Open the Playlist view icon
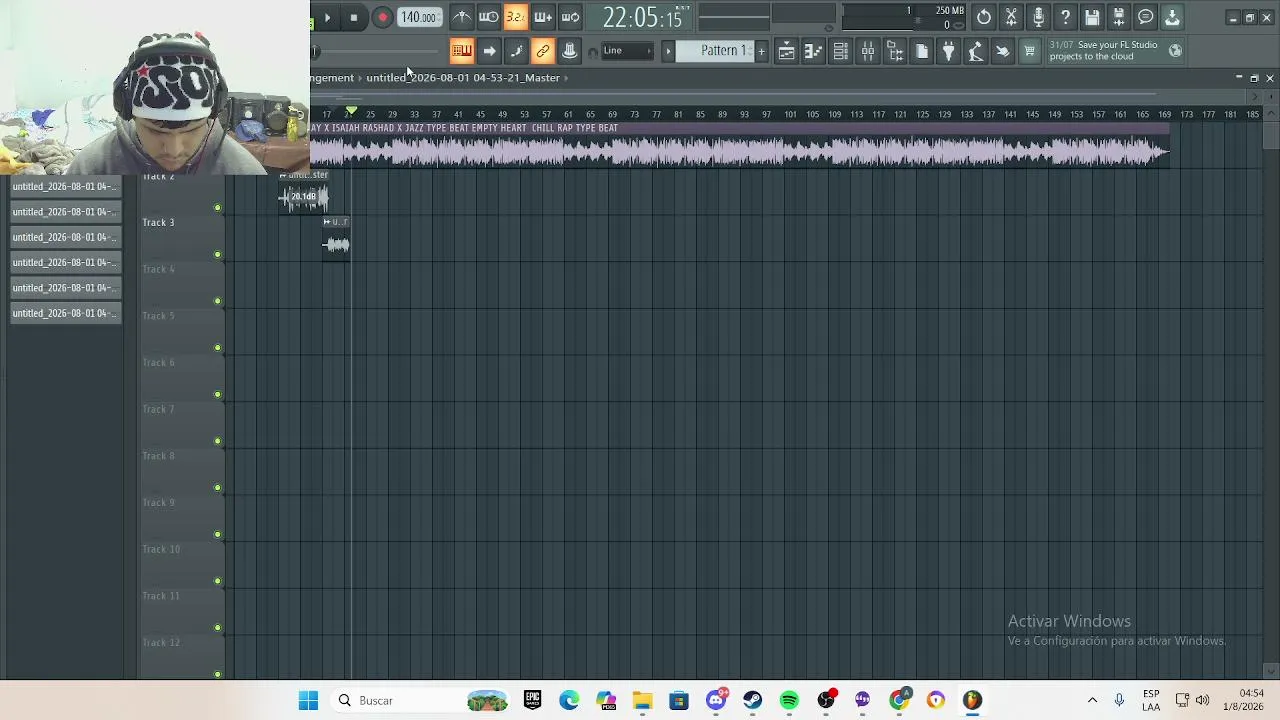1280x720 pixels. [x=786, y=52]
